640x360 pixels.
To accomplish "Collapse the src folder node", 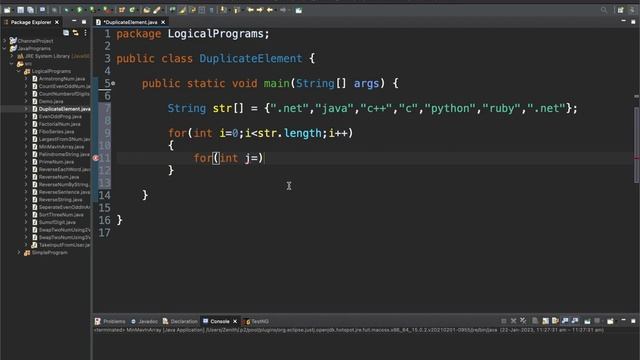I will pos(12,64).
